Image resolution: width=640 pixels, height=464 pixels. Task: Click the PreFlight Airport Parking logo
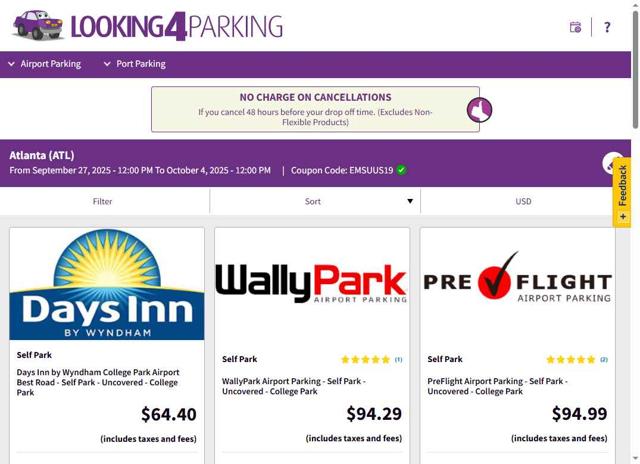517,277
